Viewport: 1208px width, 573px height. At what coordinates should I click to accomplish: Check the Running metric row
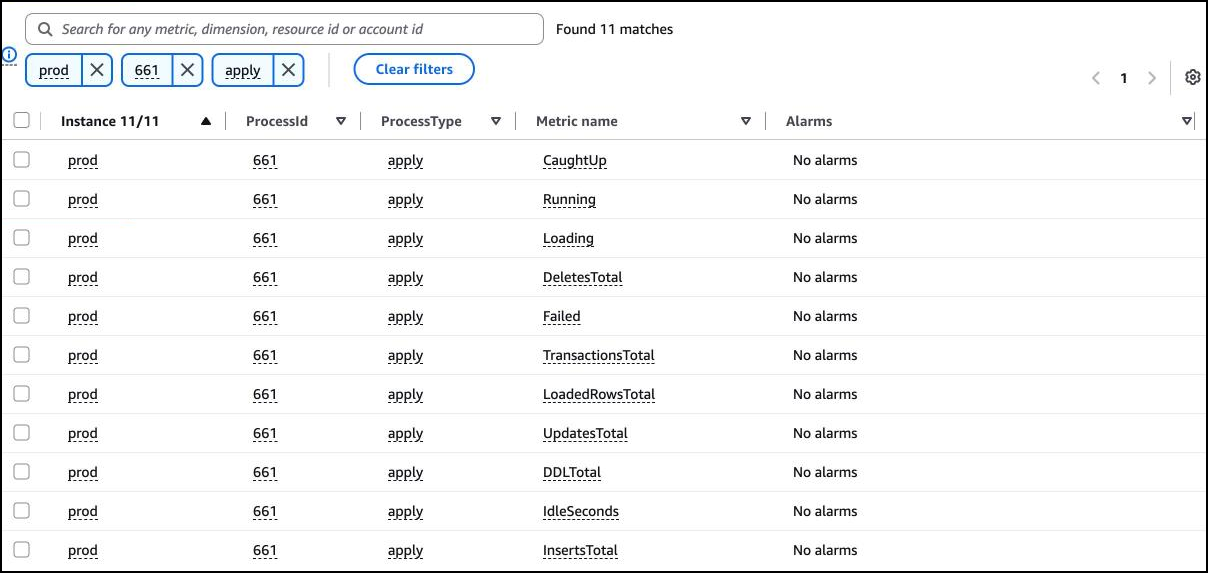click(x=21, y=198)
